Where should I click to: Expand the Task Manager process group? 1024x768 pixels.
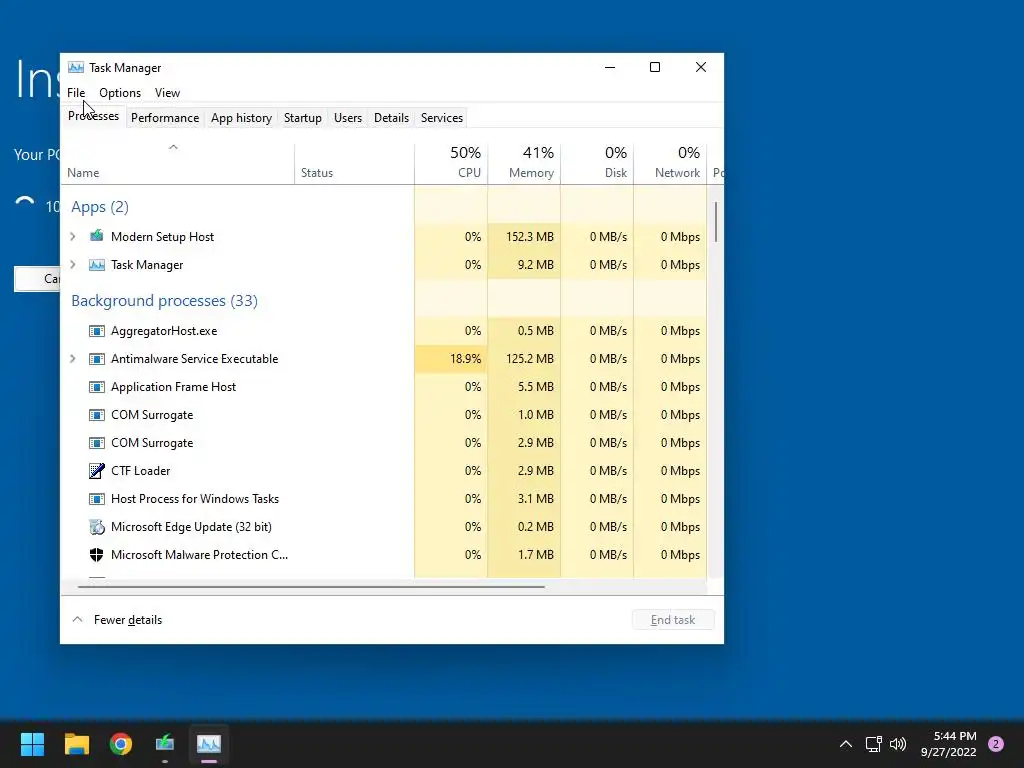(72, 264)
